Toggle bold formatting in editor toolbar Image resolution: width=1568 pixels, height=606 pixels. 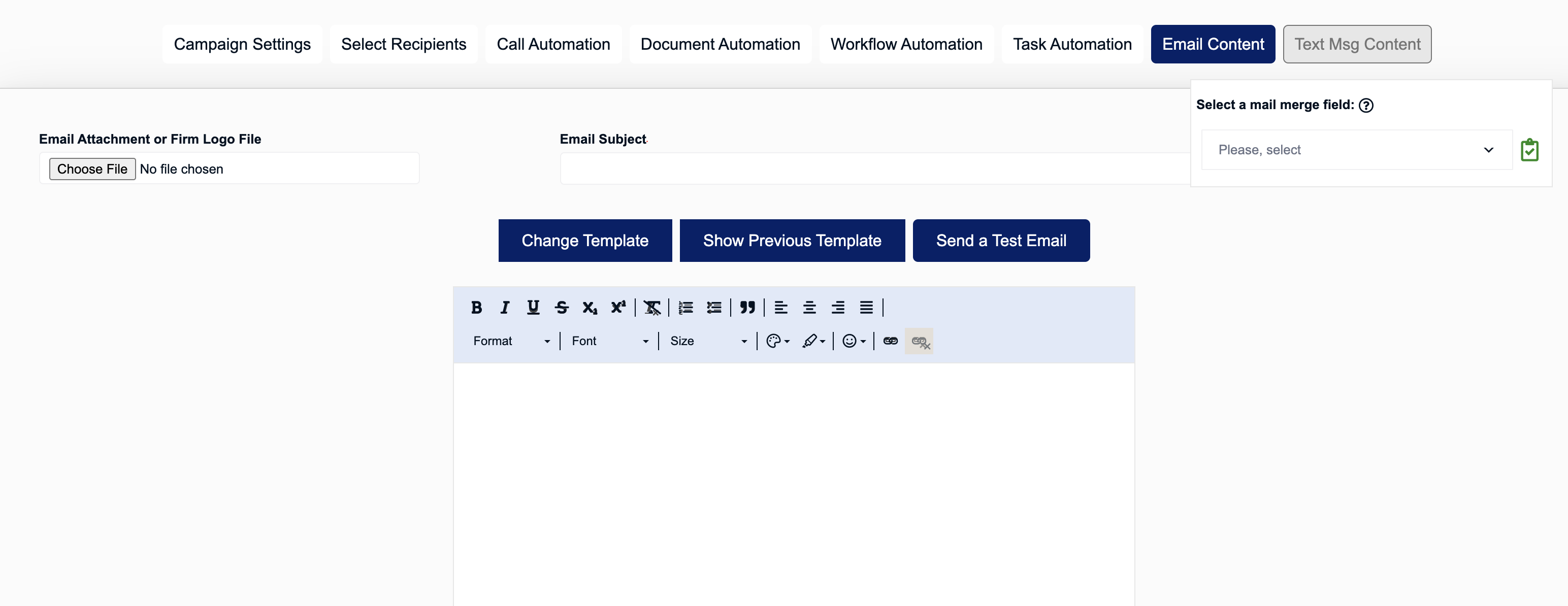[x=476, y=308]
